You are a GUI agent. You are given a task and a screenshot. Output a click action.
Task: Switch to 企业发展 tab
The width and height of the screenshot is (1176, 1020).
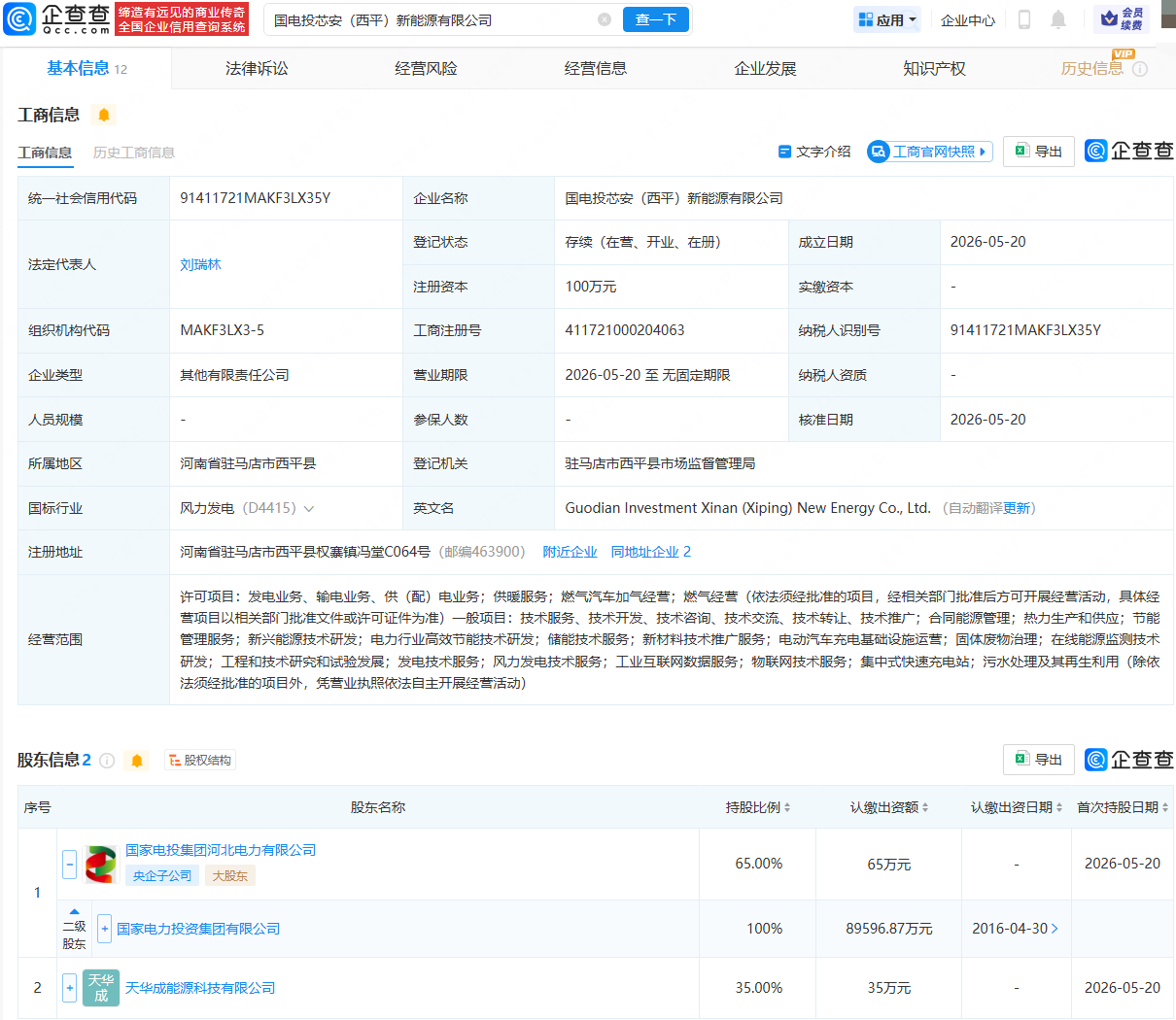pyautogui.click(x=765, y=69)
